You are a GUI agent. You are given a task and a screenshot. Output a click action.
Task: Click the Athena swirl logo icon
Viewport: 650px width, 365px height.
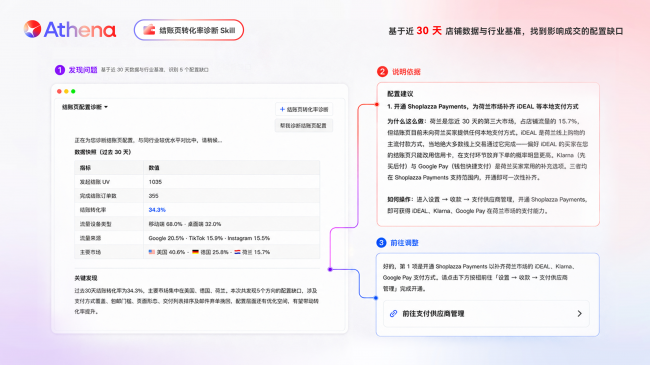(x=32, y=29)
